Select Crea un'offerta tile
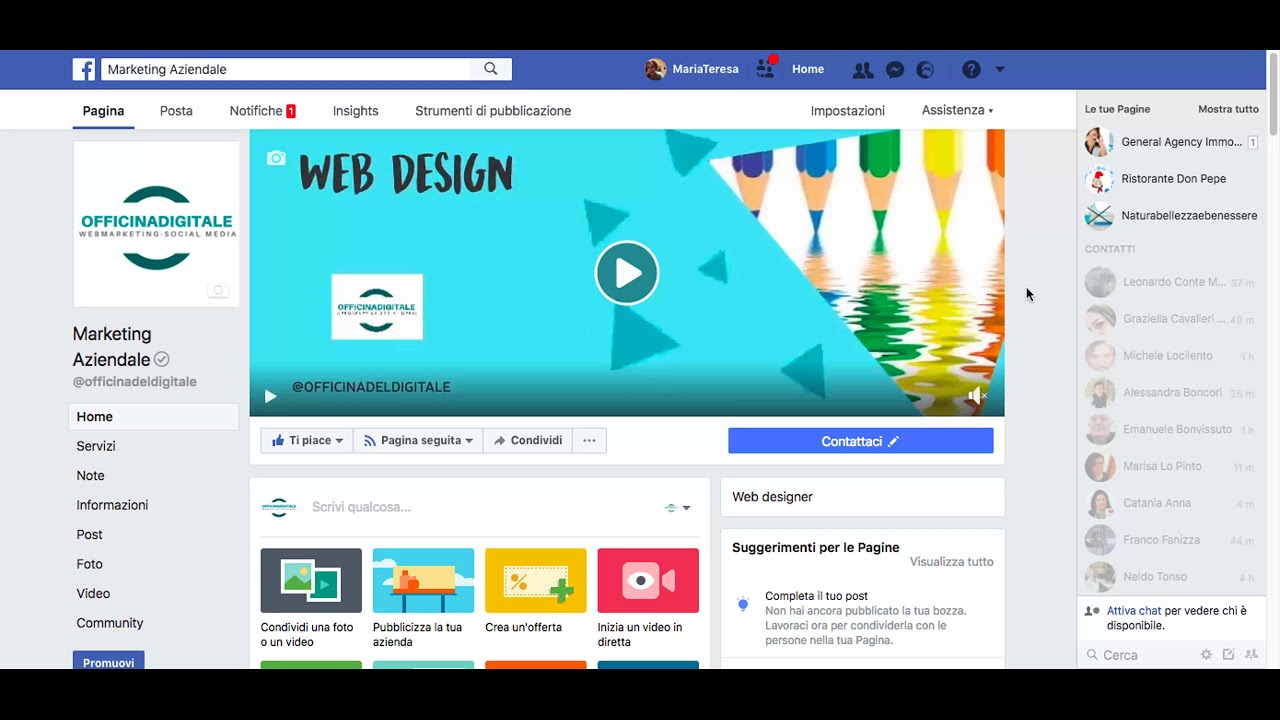Screen dimensions: 1280x720 [x=536, y=591]
